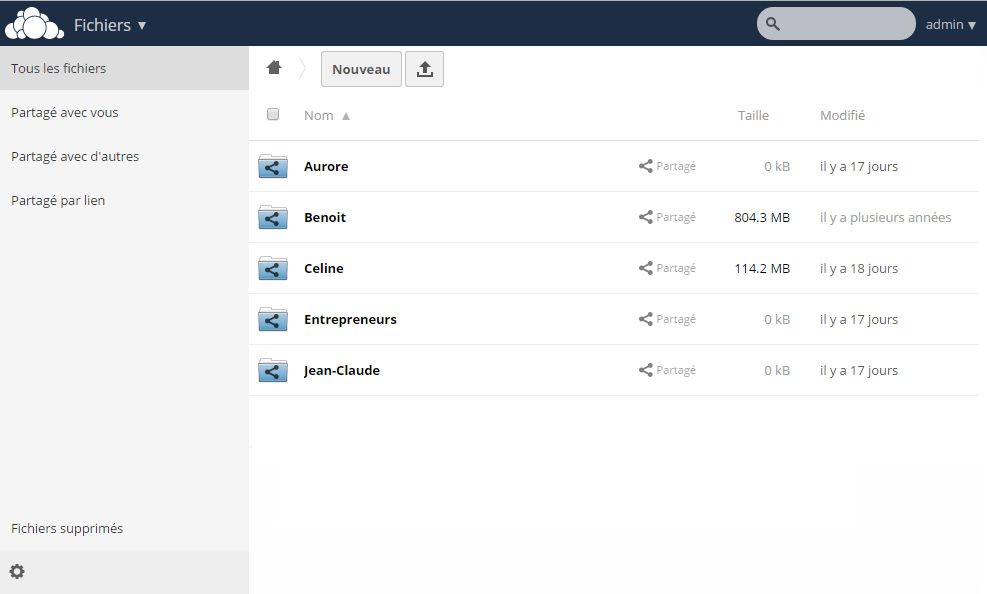The height and width of the screenshot is (594, 987).
Task: Click the Celine shared folder icon
Action: click(x=273, y=268)
